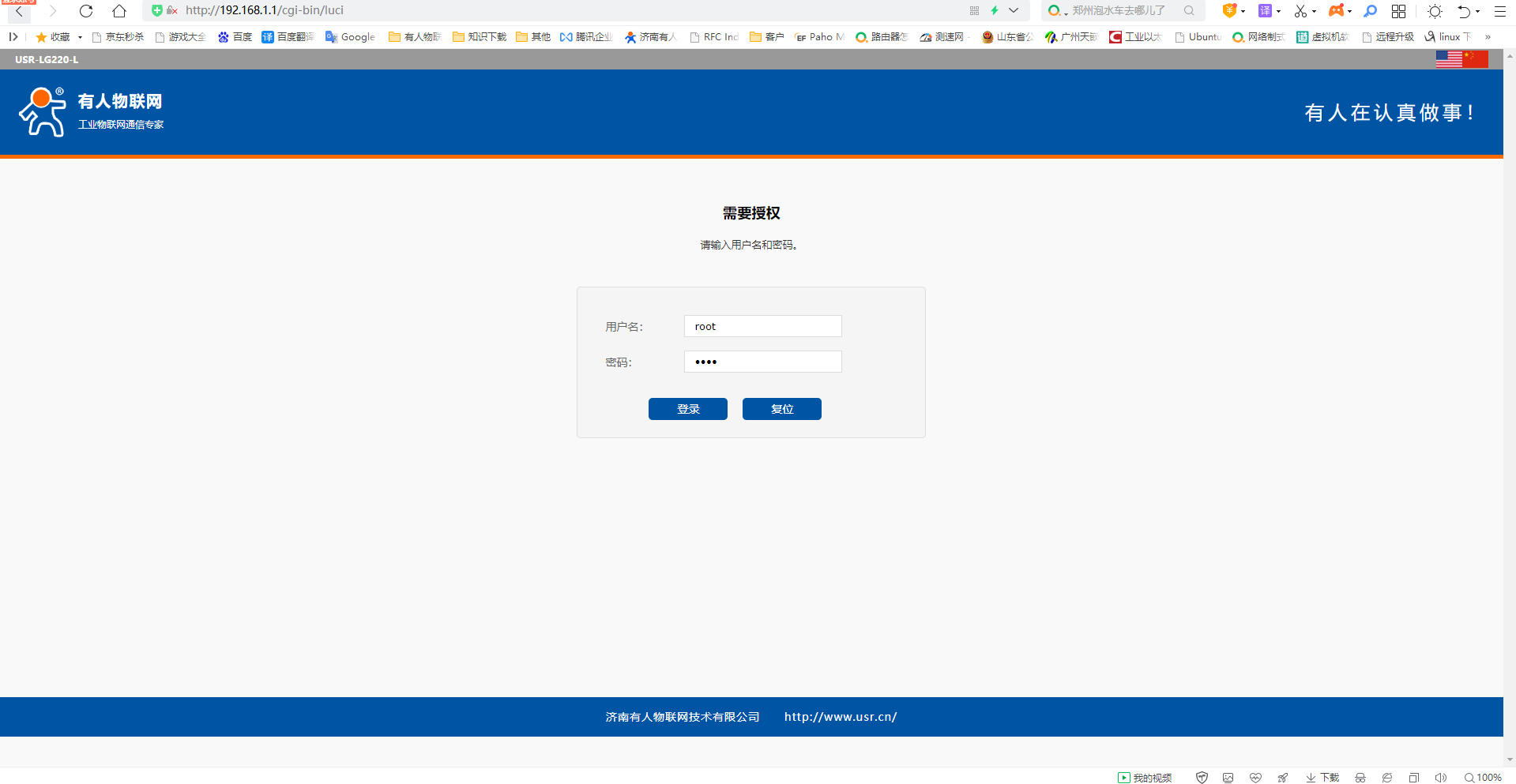Toggle the sun brightness mode icon

click(x=1435, y=11)
